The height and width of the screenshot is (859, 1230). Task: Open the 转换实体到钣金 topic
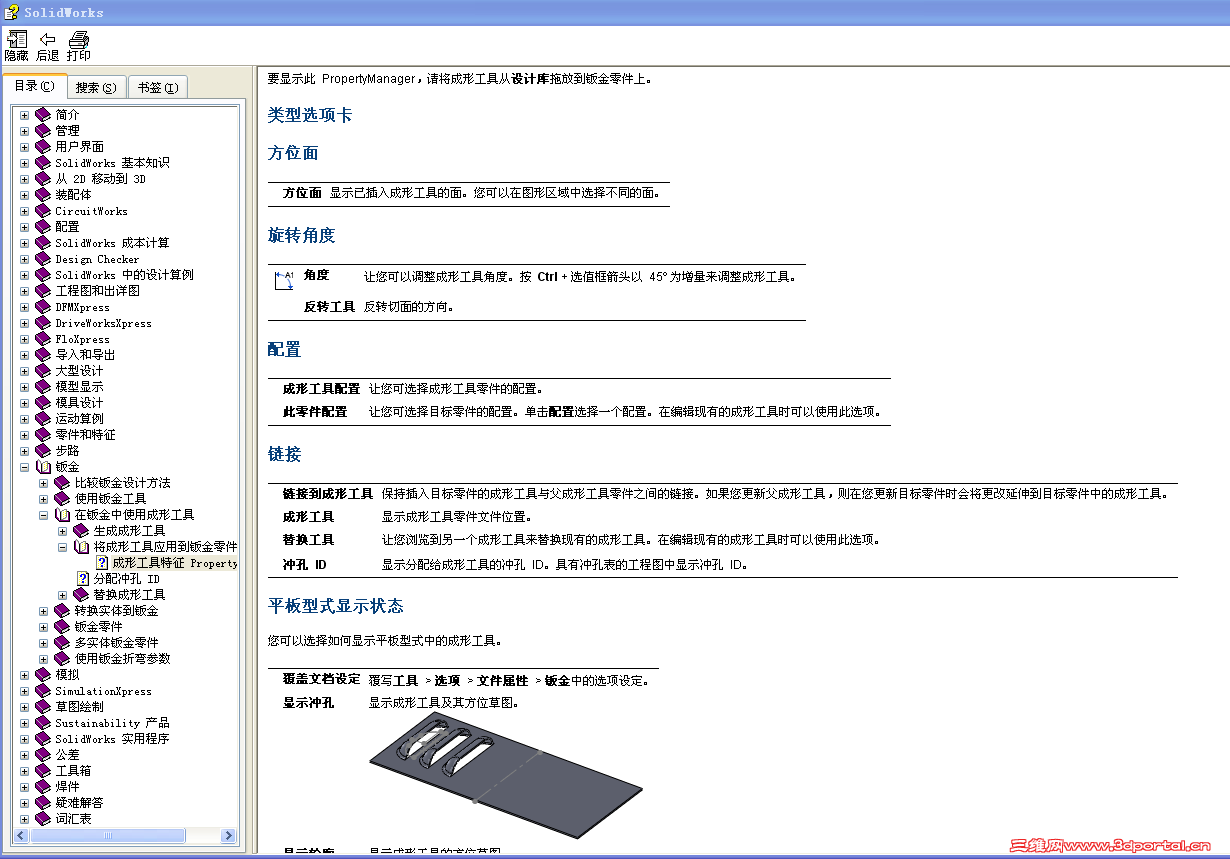(x=116, y=611)
